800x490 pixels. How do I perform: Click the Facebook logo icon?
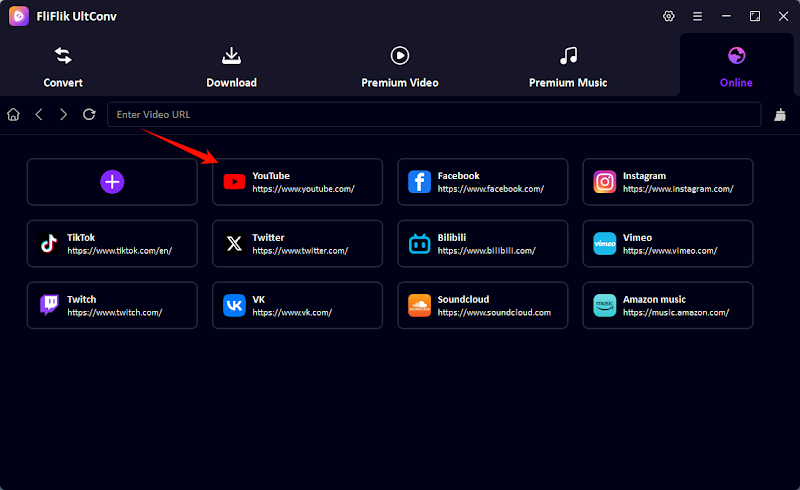[419, 182]
